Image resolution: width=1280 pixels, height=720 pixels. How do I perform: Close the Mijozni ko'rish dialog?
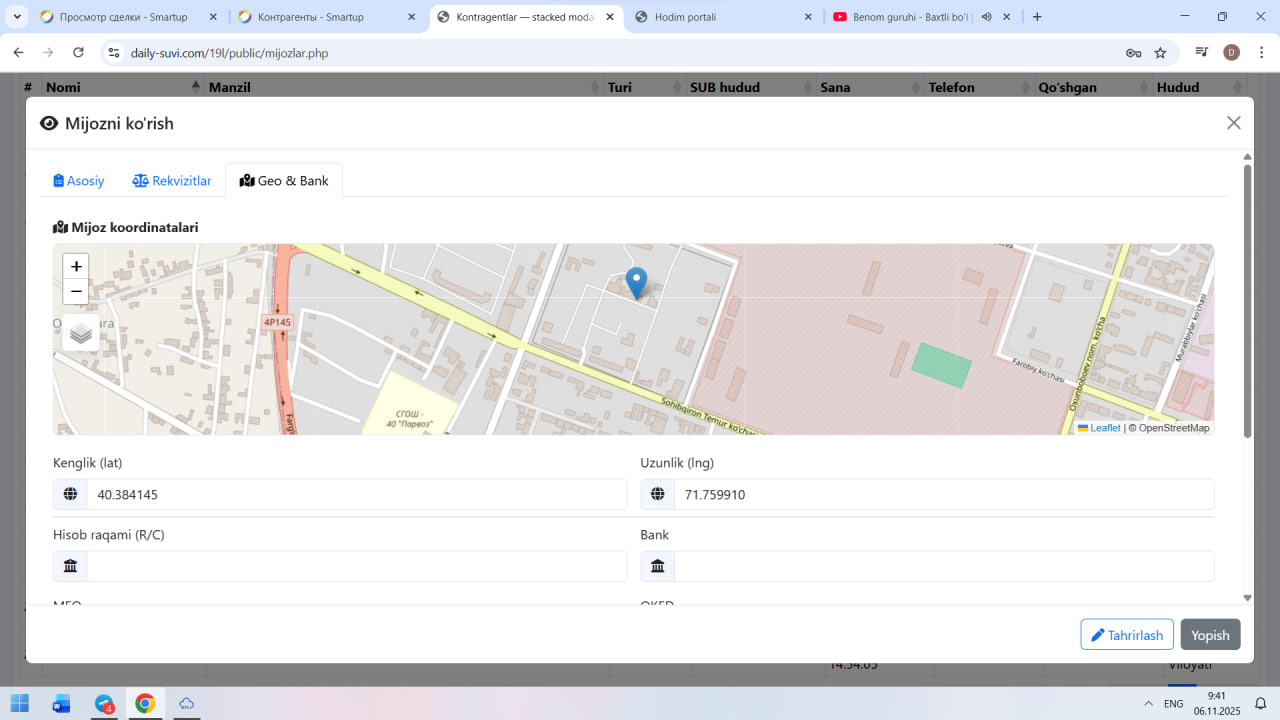pos(1233,123)
